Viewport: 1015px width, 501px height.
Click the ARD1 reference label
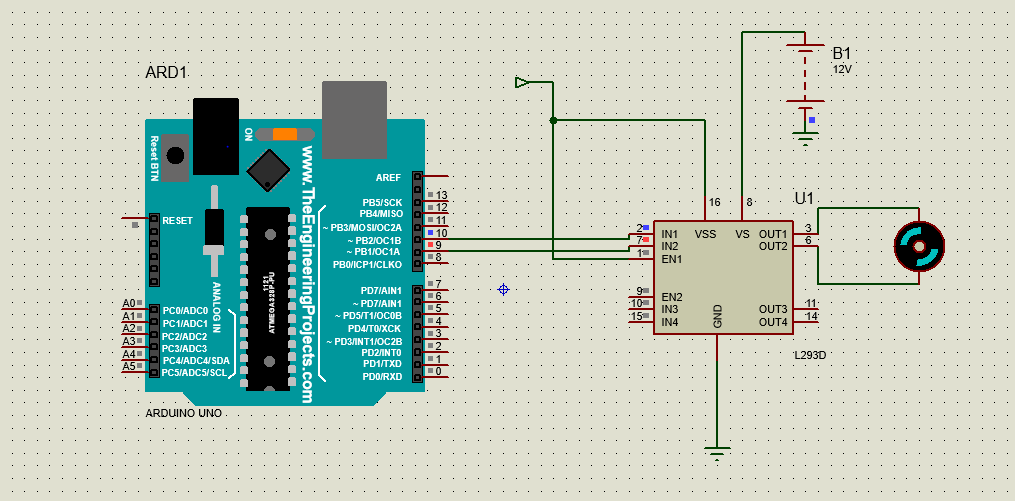tap(166, 72)
